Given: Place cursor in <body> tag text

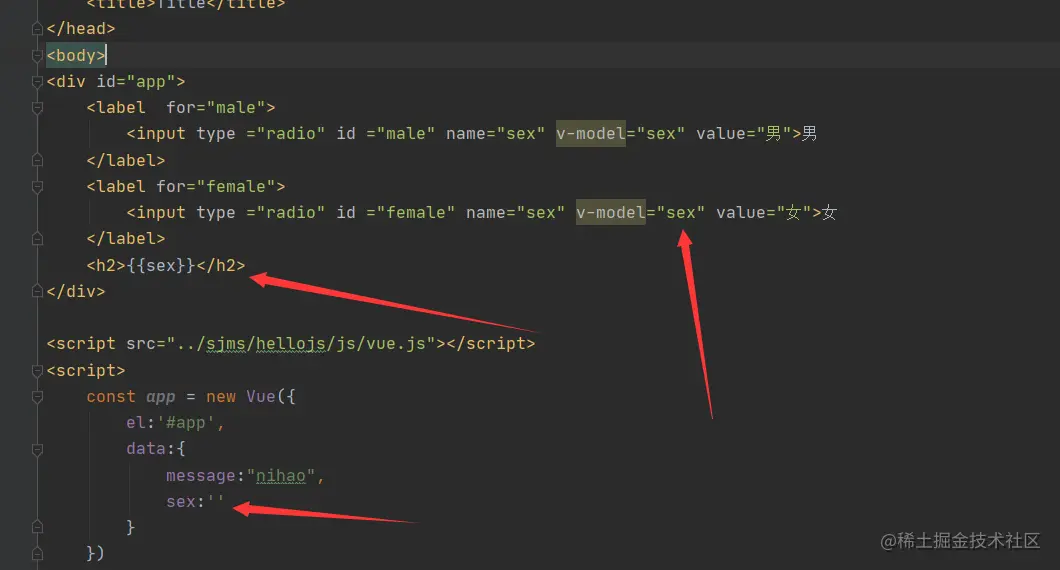Looking at the screenshot, I should [76, 55].
